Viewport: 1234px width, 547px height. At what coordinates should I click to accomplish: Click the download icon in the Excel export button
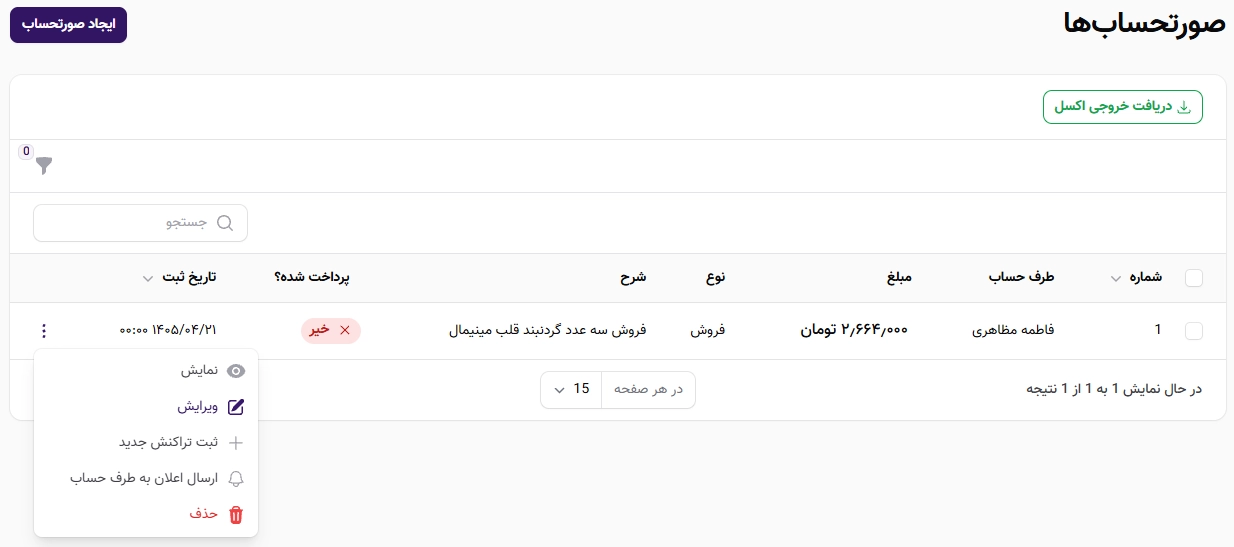pyautogui.click(x=1184, y=107)
